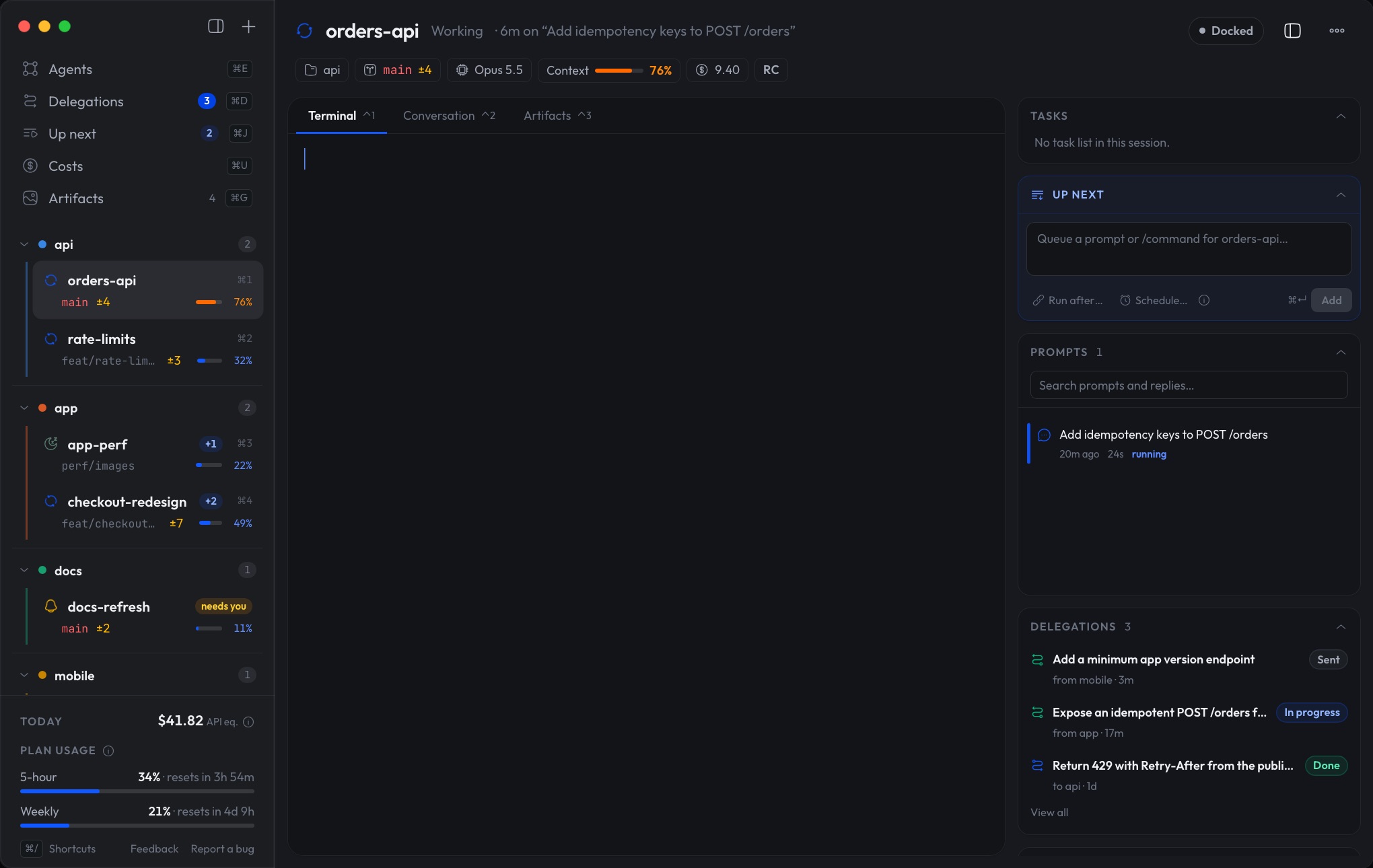This screenshot has height=868, width=1373.
Task: Open the Shortcuts link
Action: [x=59, y=848]
